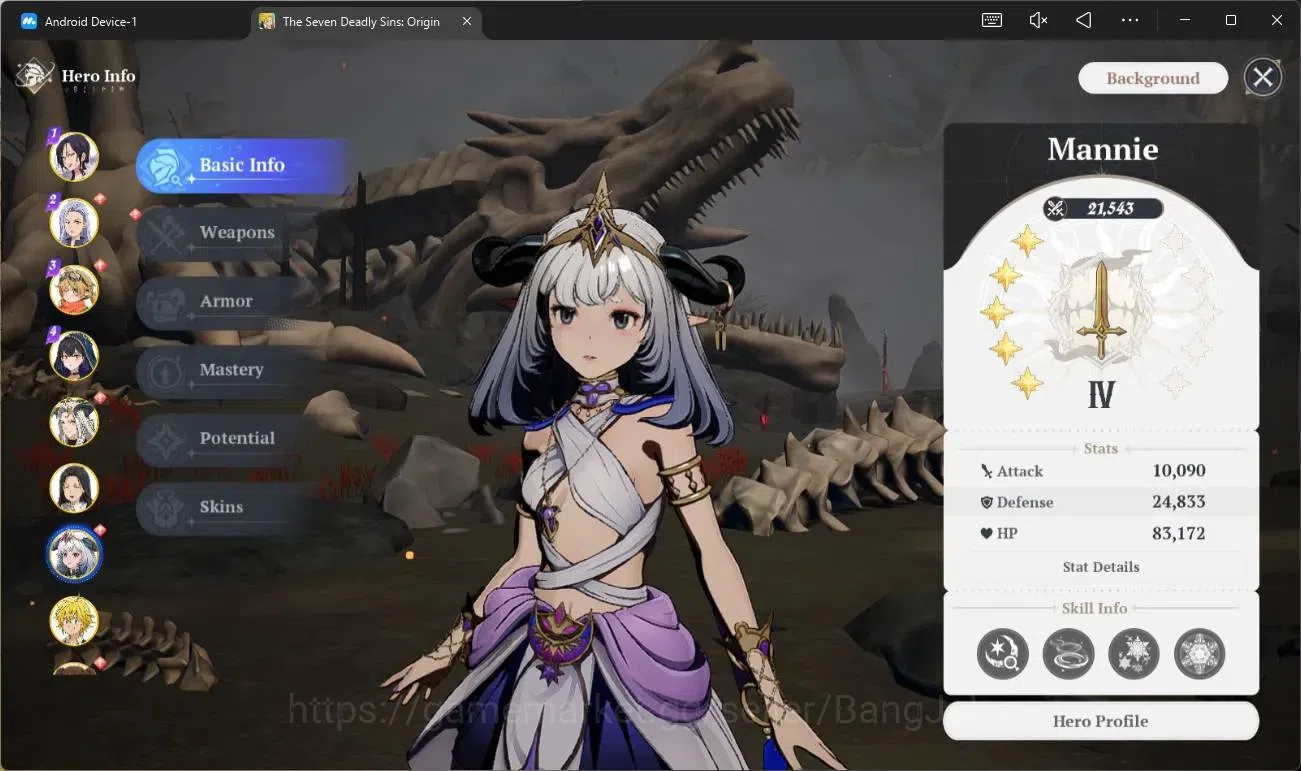This screenshot has width=1301, height=771.
Task: View the frost mandala skill icon
Action: tap(1199, 654)
